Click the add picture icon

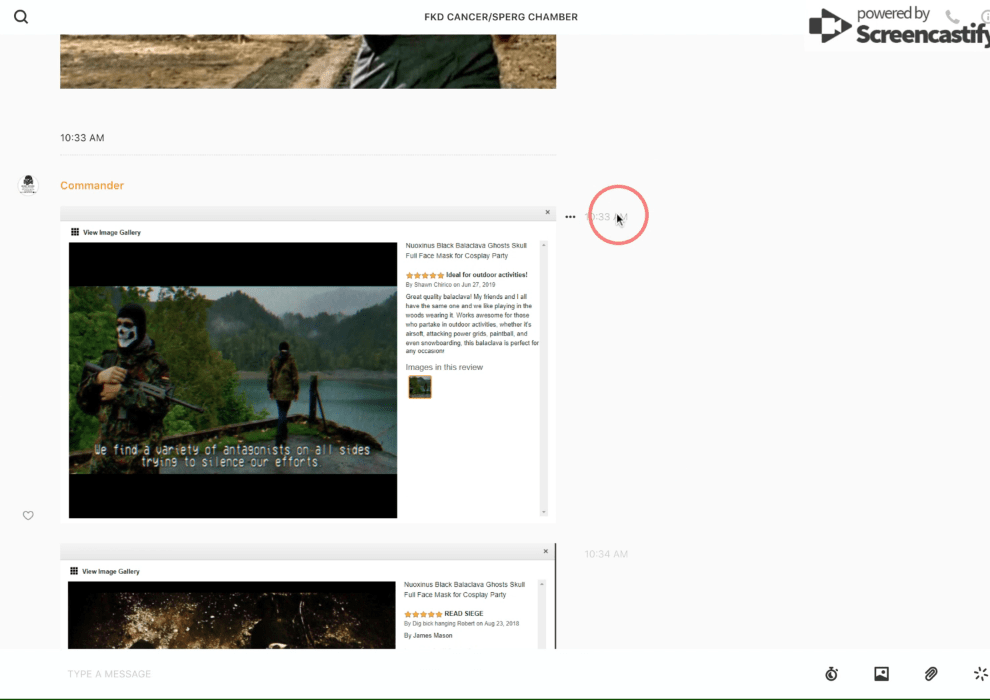click(881, 674)
